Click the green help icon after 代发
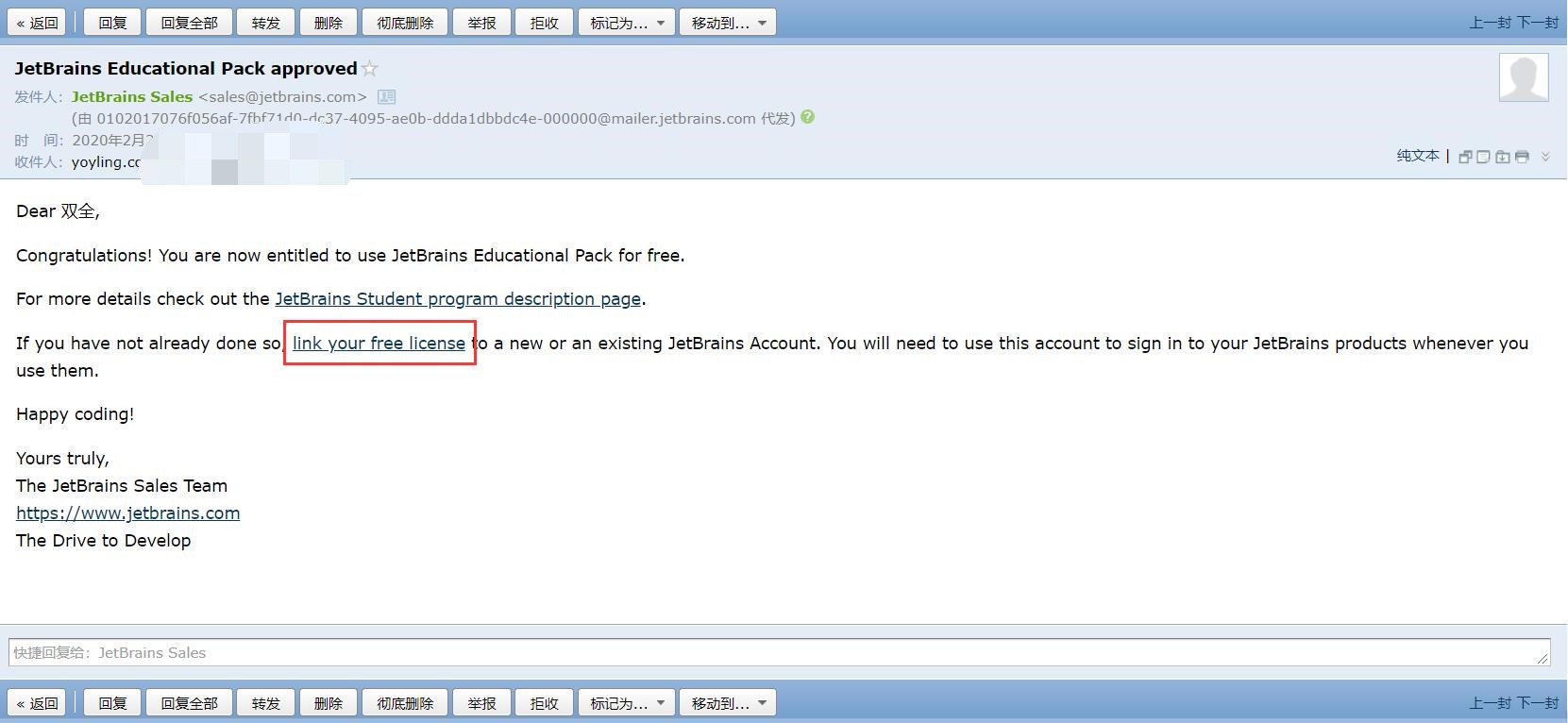The height and width of the screenshot is (723, 1568). point(807,117)
